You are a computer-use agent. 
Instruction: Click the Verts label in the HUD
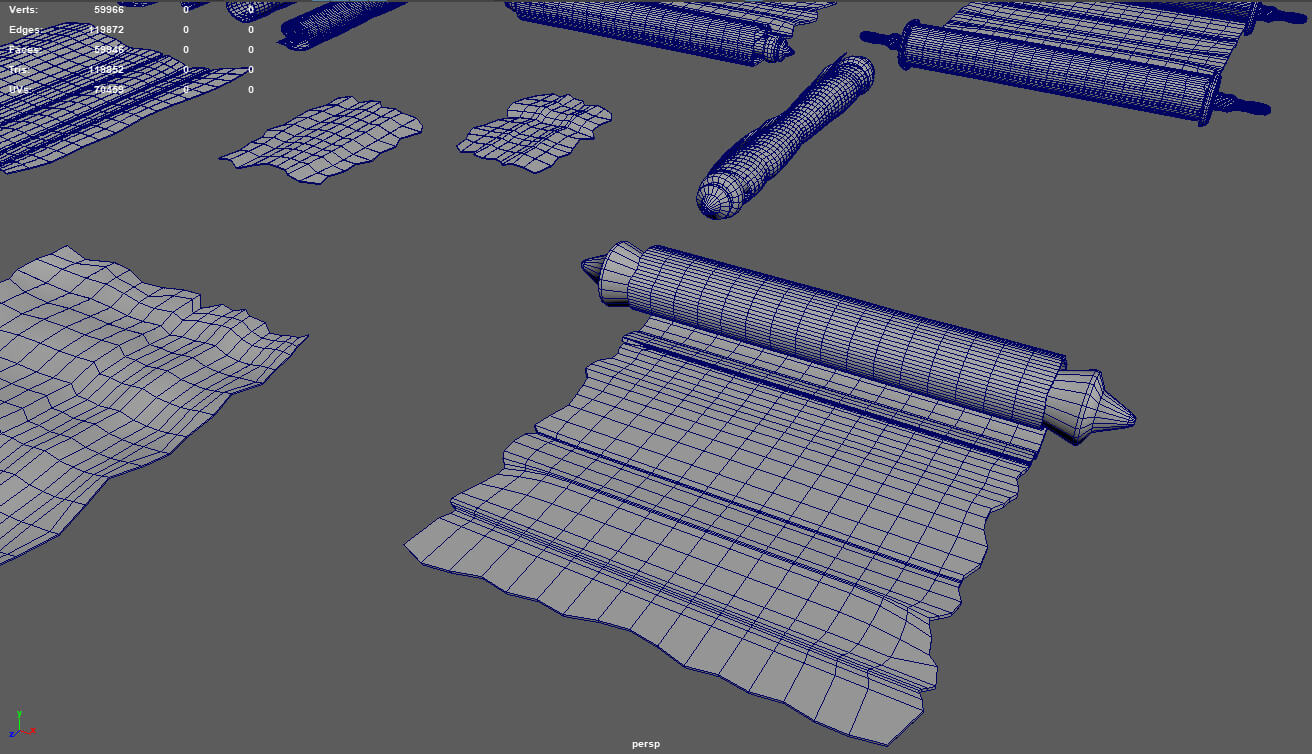tap(24, 10)
